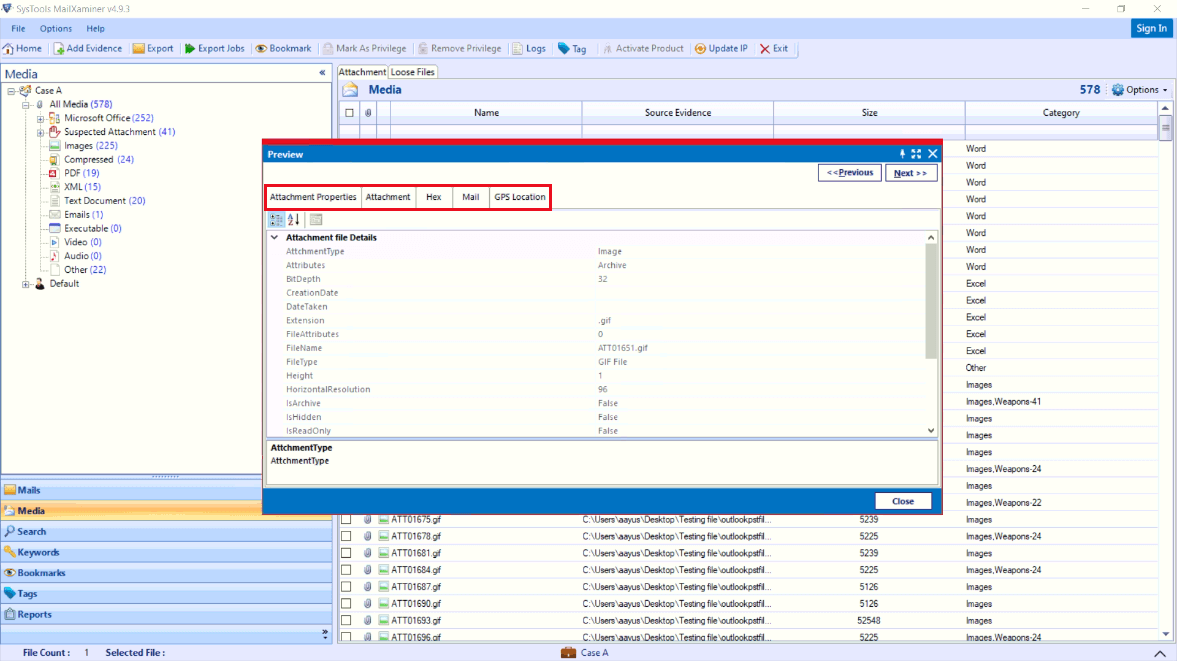This screenshot has width=1177, height=661.
Task: Check the box for ATT01681.gif
Action: [x=346, y=553]
